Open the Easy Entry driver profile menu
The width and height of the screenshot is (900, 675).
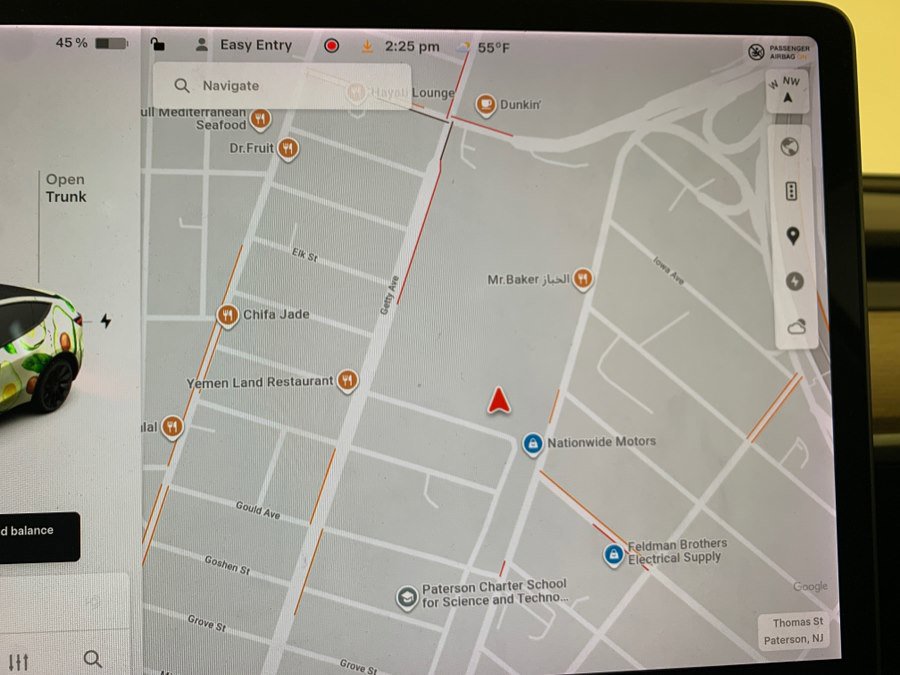pyautogui.click(x=245, y=45)
